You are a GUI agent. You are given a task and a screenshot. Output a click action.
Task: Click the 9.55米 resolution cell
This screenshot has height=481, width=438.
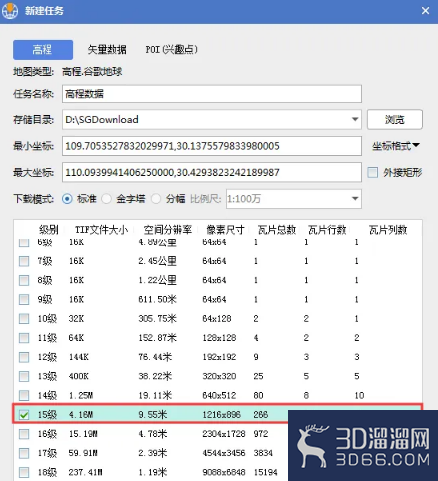(153, 415)
